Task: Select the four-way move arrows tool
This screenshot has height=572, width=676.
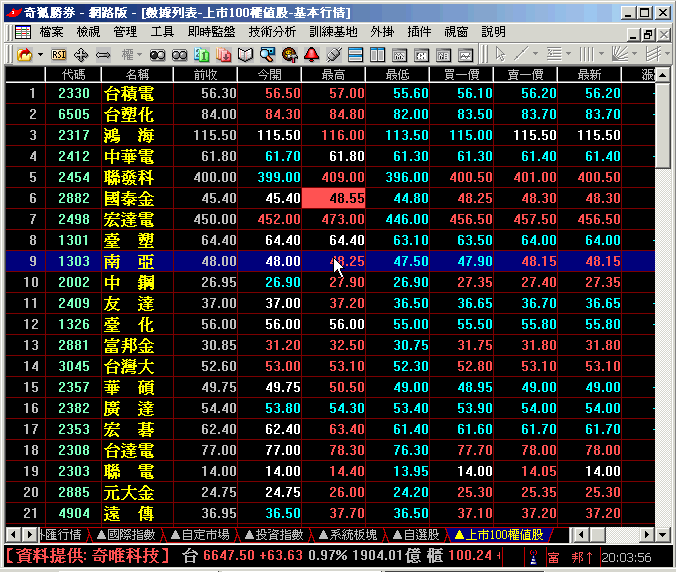Action: (x=81, y=55)
